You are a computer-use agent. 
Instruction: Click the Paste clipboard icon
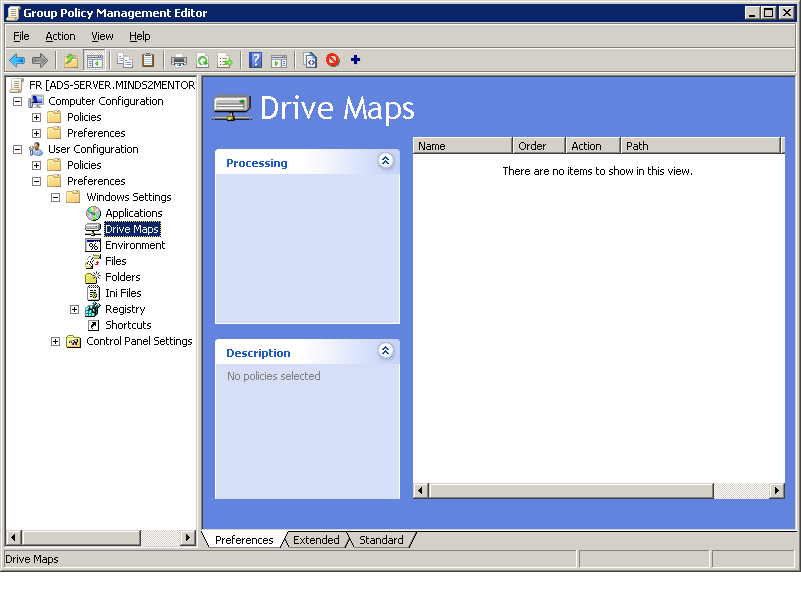(148, 60)
